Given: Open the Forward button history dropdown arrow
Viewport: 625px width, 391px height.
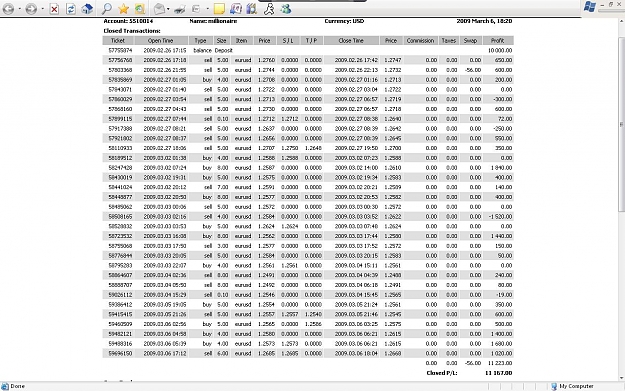Looking at the screenshot, I should coord(42,9).
